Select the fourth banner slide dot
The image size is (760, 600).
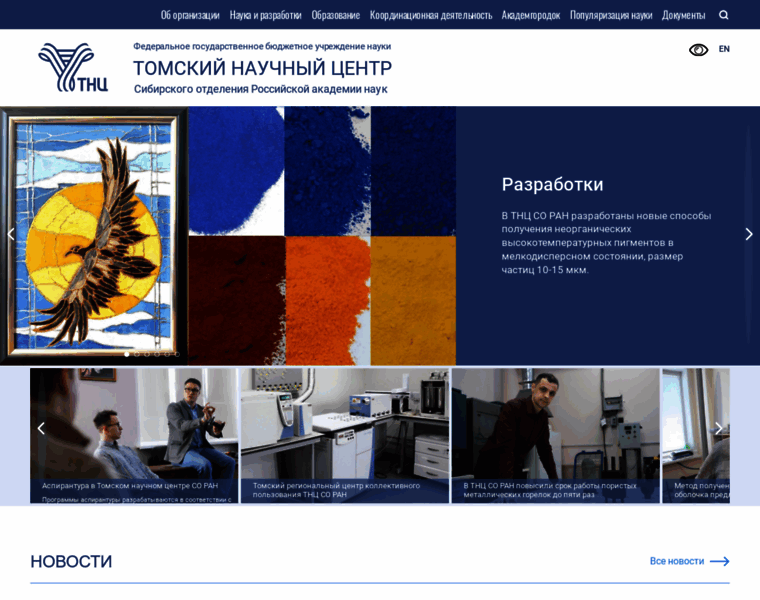coord(157,354)
